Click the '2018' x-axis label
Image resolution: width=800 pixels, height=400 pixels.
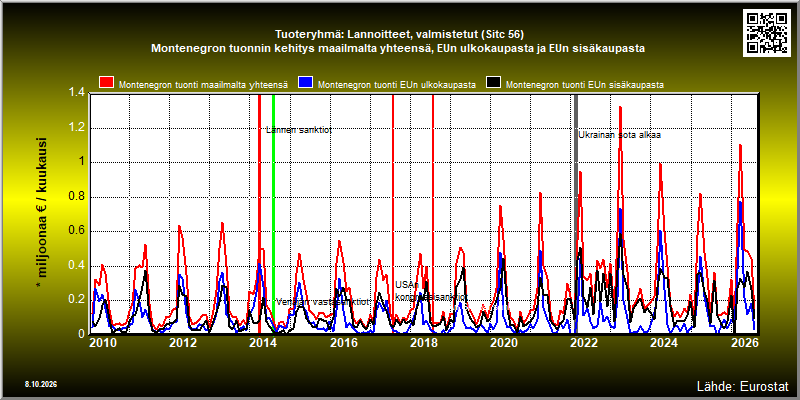[x=423, y=343]
